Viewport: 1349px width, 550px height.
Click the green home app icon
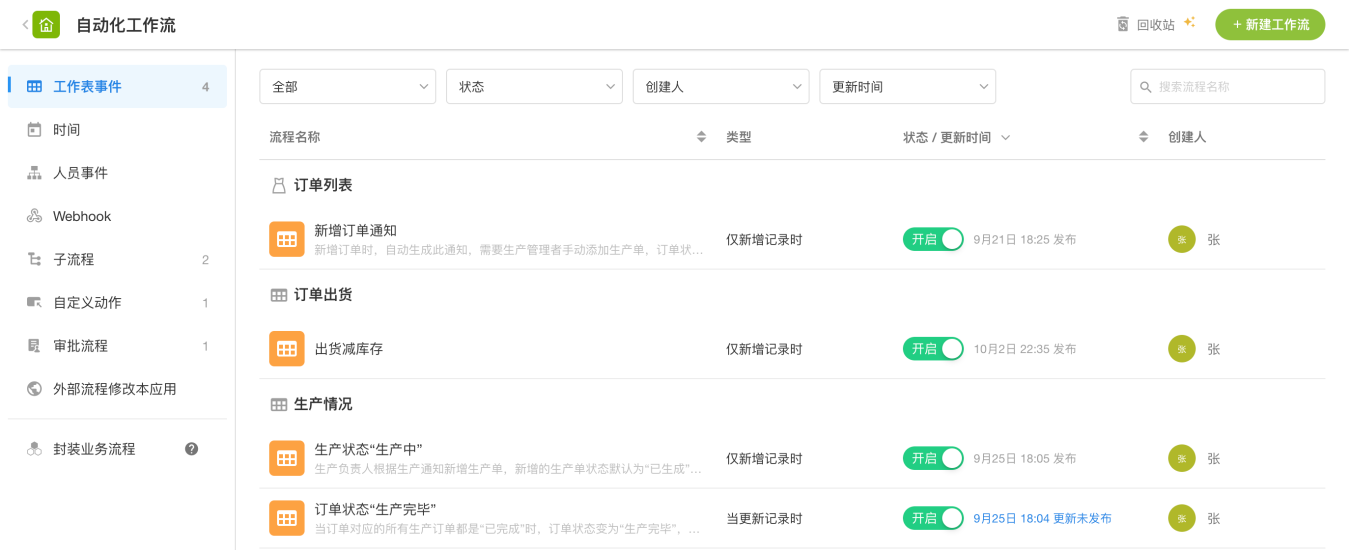(46, 25)
